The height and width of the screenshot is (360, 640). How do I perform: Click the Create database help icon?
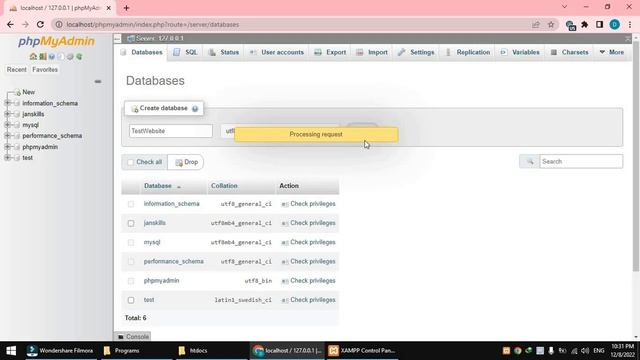[x=195, y=109]
